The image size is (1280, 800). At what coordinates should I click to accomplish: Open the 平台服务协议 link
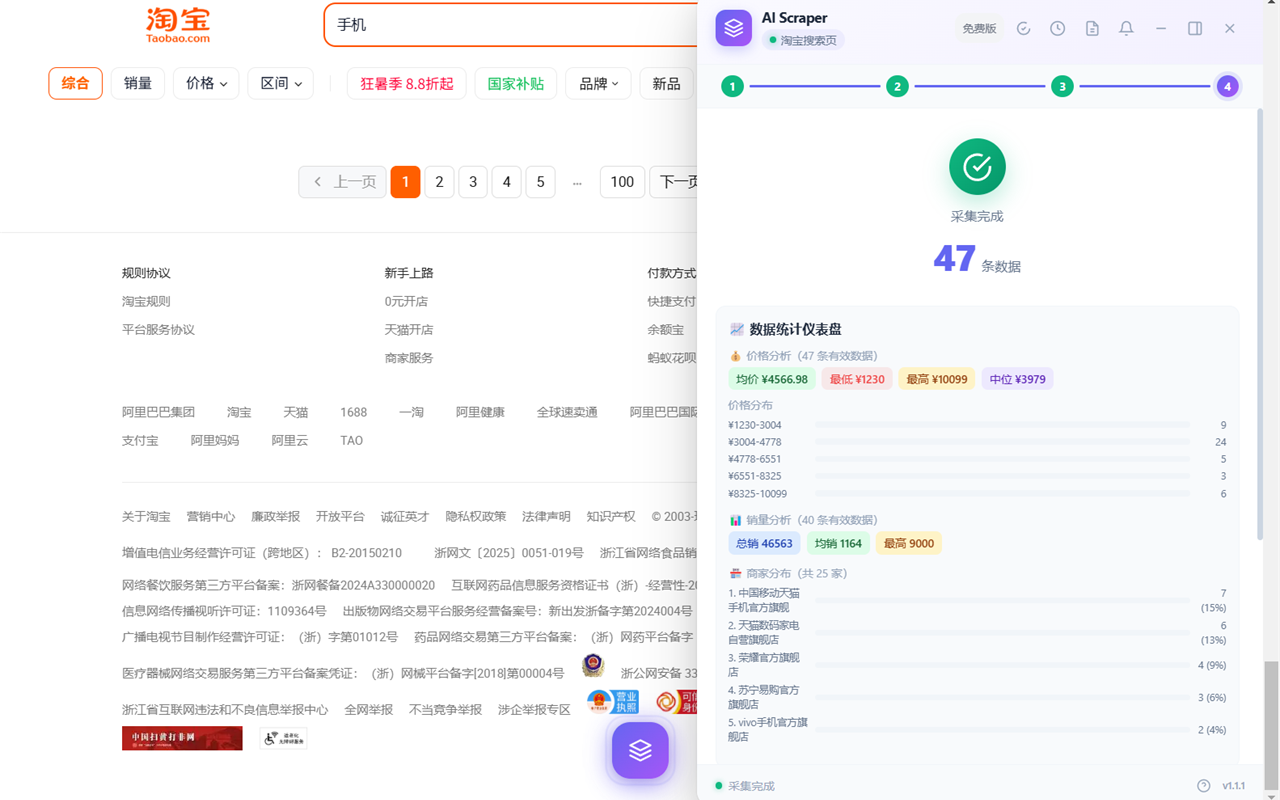(158, 329)
